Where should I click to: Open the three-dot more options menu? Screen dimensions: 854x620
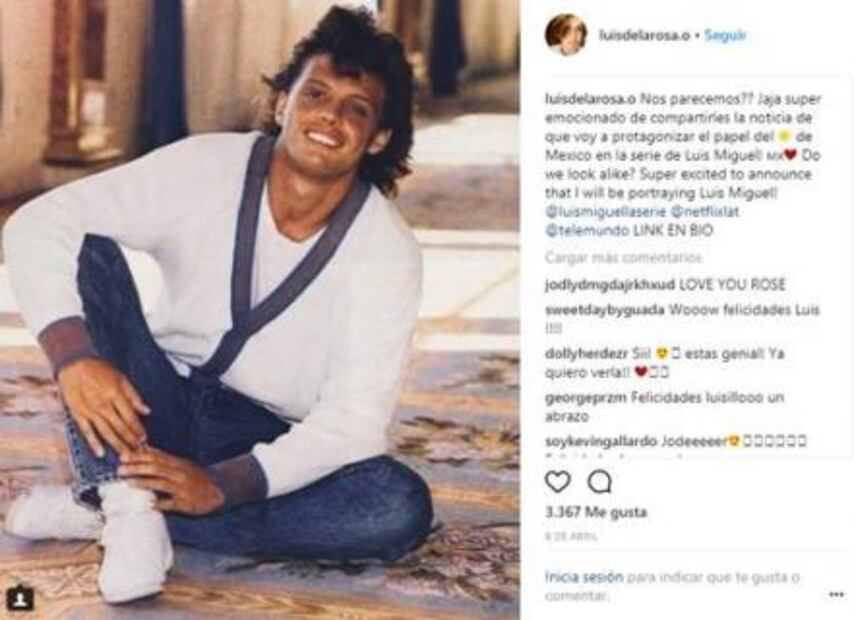pos(836,594)
